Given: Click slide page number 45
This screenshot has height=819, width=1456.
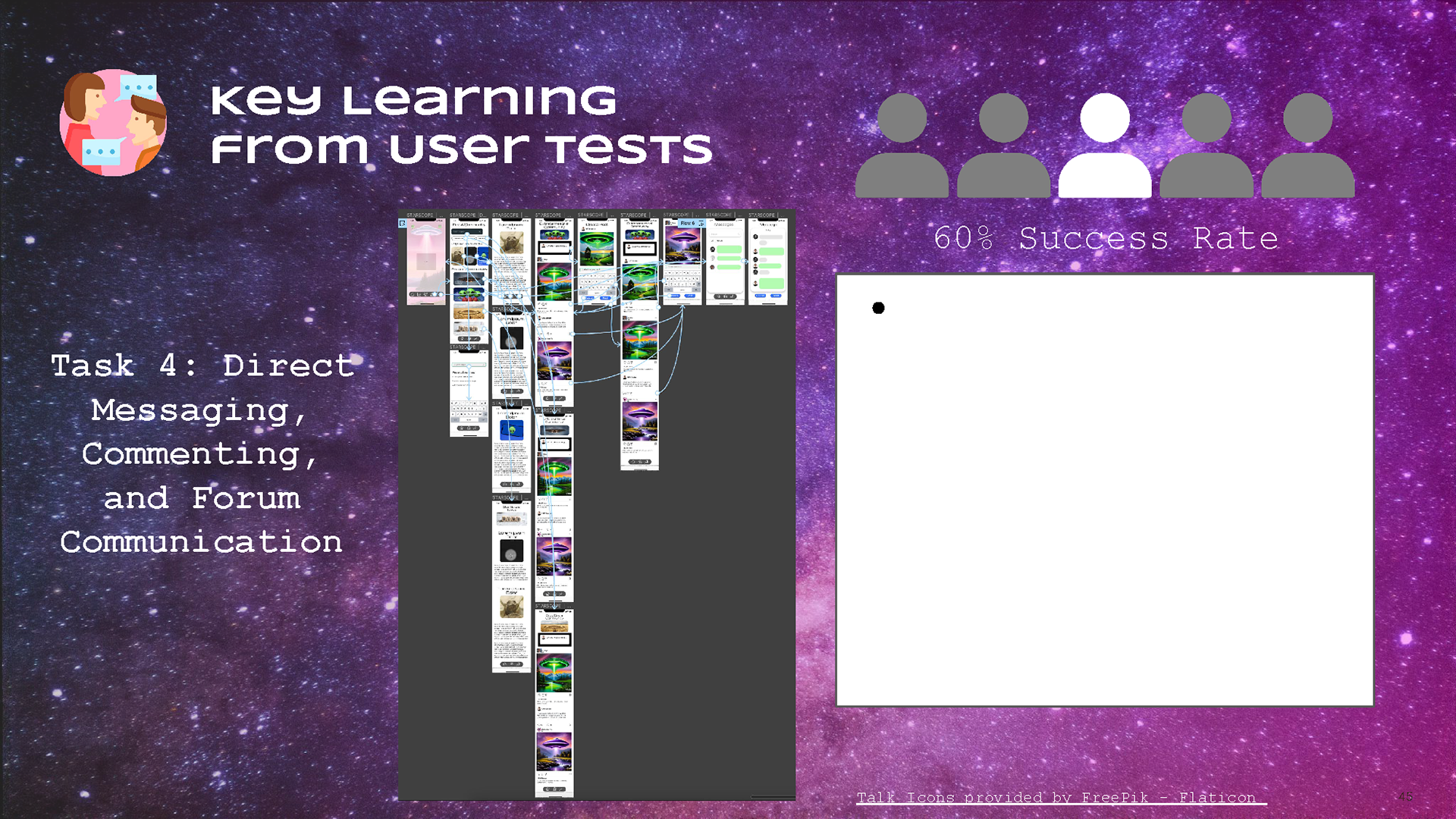Looking at the screenshot, I should point(1405,796).
